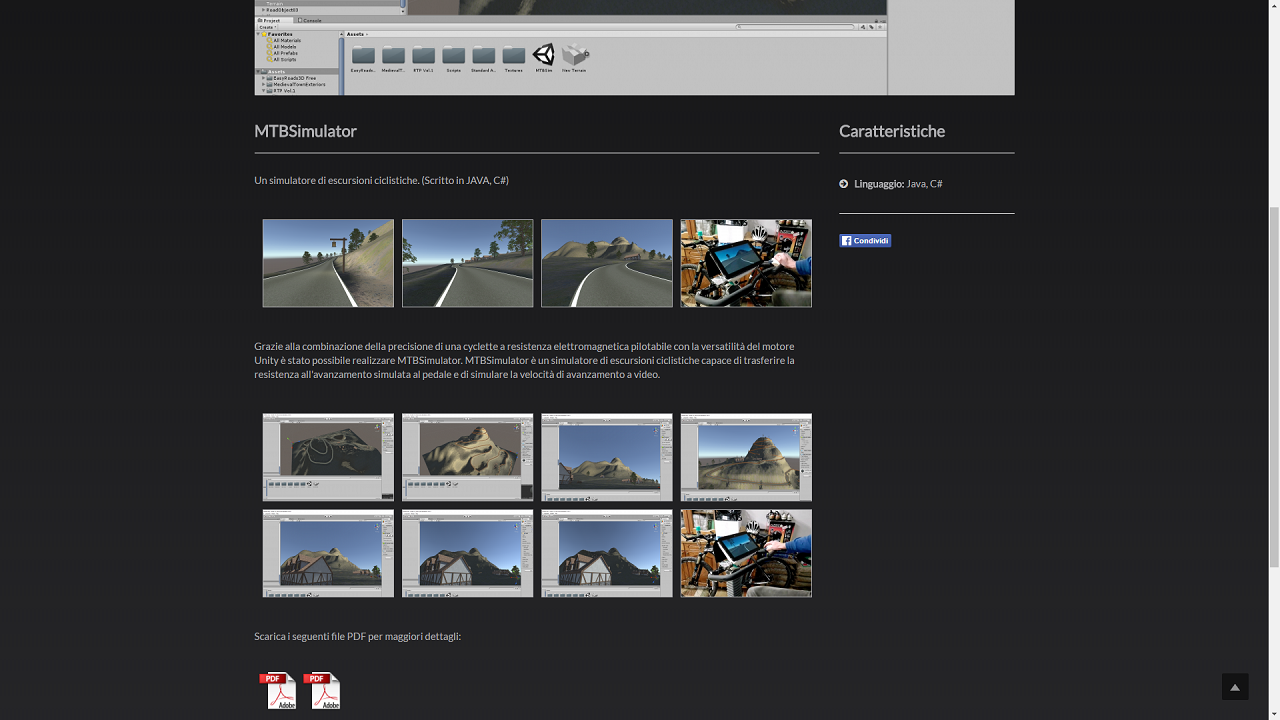Open the curving road hill thumbnail
The image size is (1280, 720).
[607, 263]
